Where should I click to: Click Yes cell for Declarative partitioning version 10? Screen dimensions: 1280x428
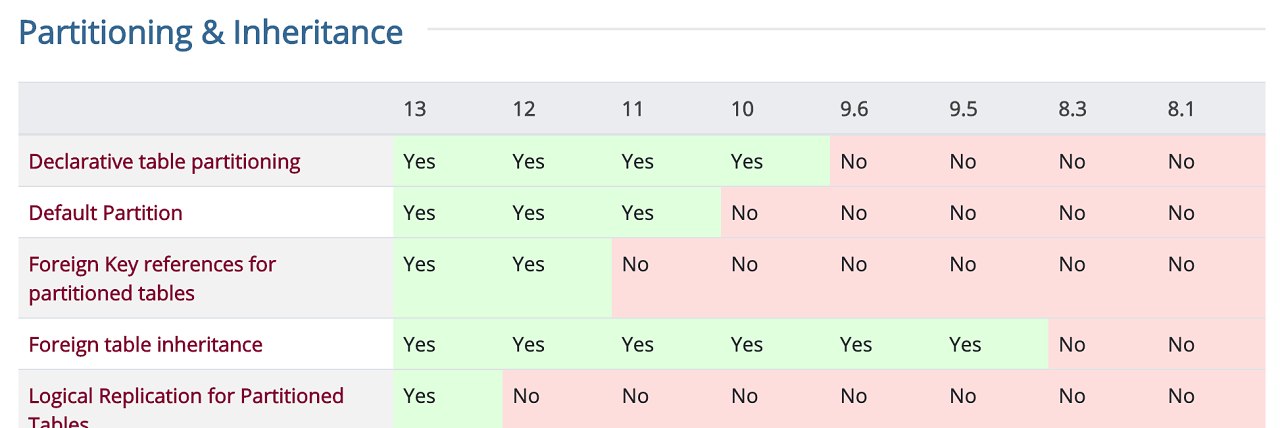point(746,161)
